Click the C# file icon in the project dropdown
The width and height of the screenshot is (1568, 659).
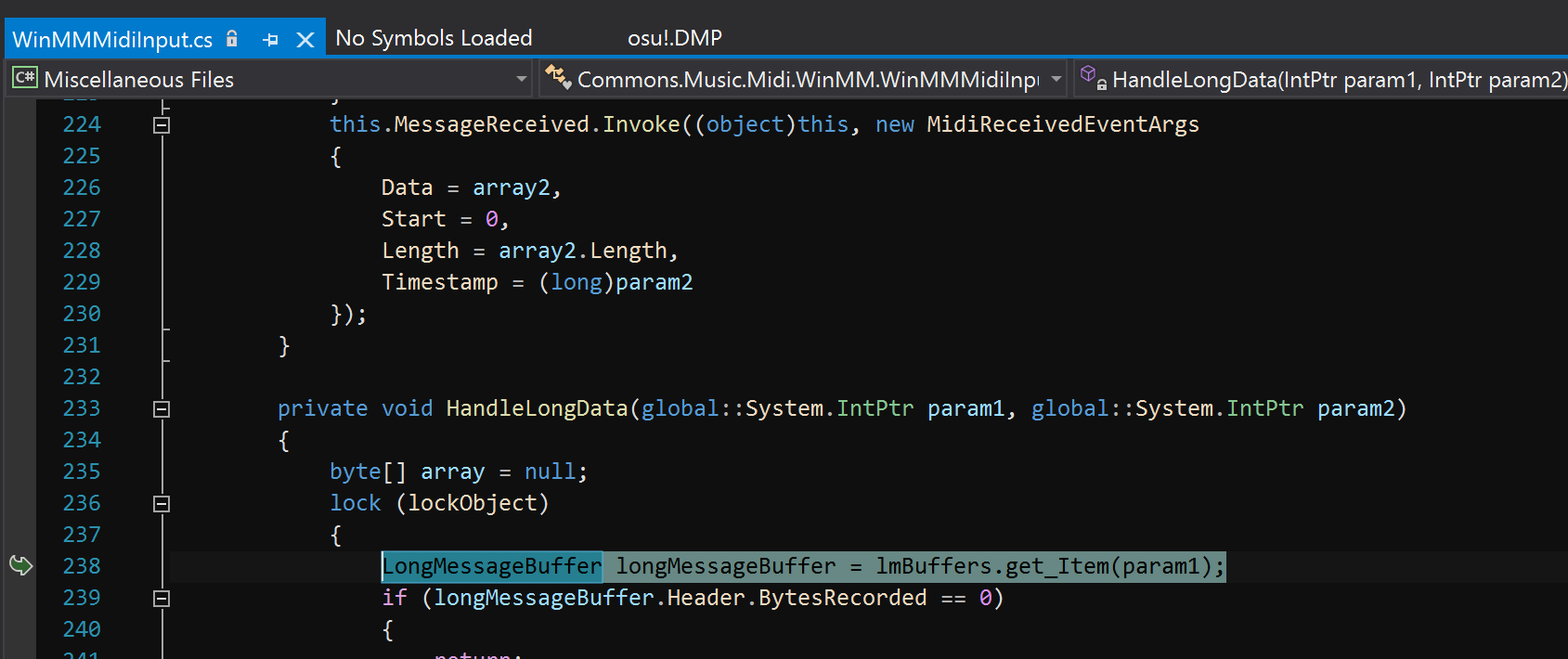pyautogui.click(x=24, y=78)
